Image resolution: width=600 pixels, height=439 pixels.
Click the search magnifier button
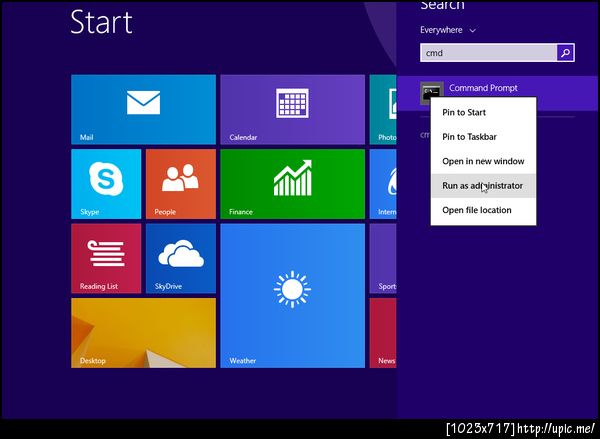coord(565,53)
